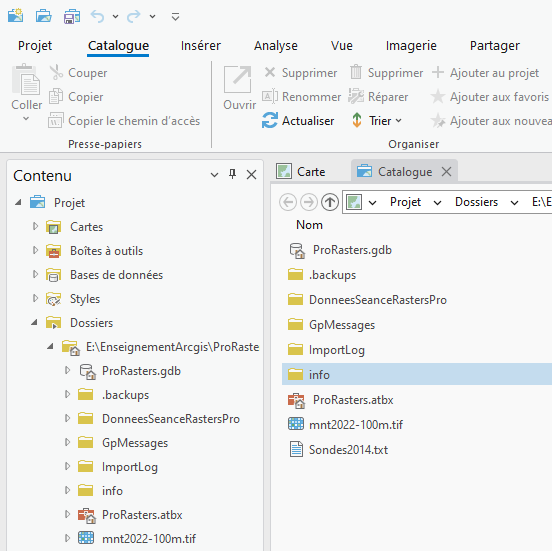This screenshot has height=551, width=552.
Task: Open the Imagerie ribbon tab
Action: click(x=411, y=46)
